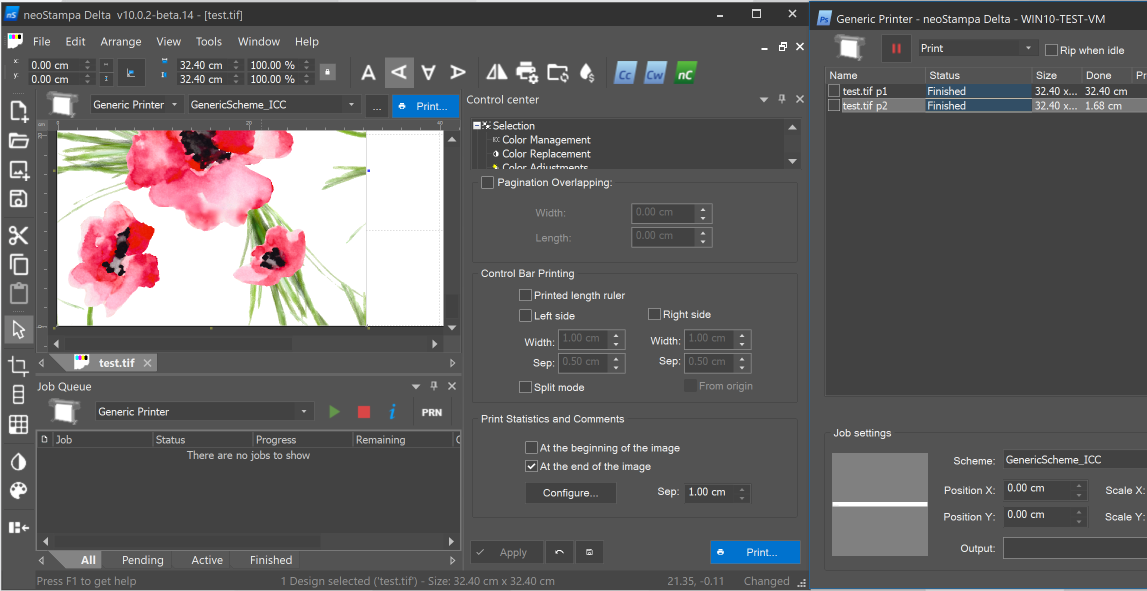Uncheck At the end of the image
Viewport: 1147px width, 591px height.
pyautogui.click(x=532, y=466)
